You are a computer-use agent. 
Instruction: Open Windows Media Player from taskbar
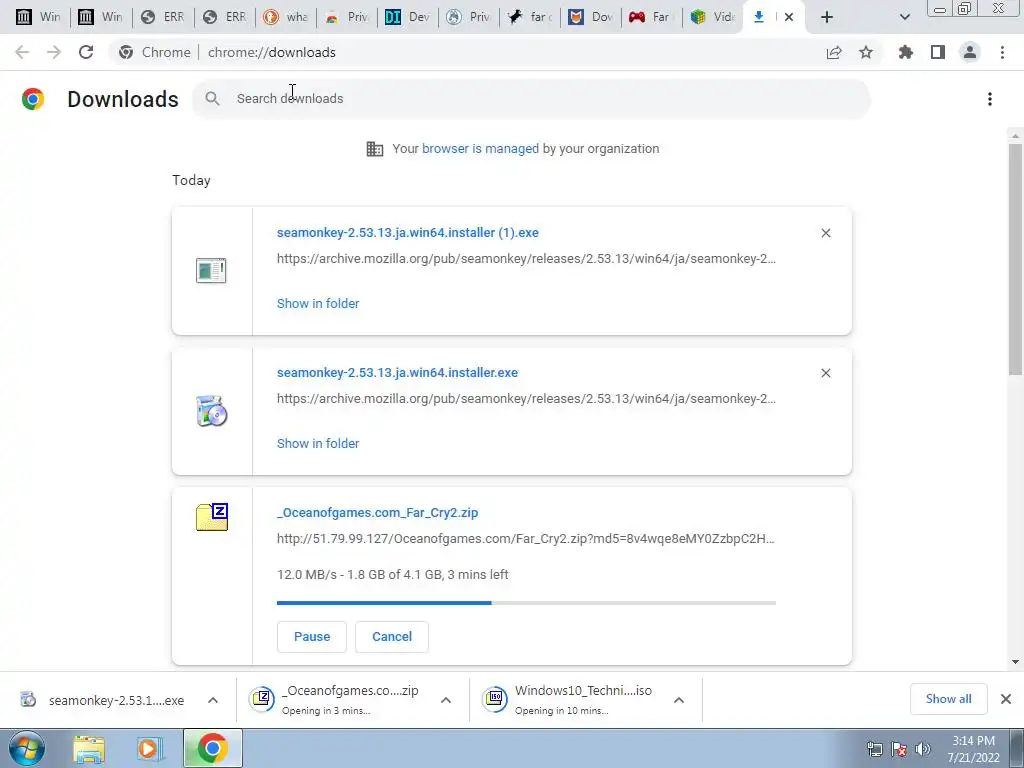click(150, 749)
